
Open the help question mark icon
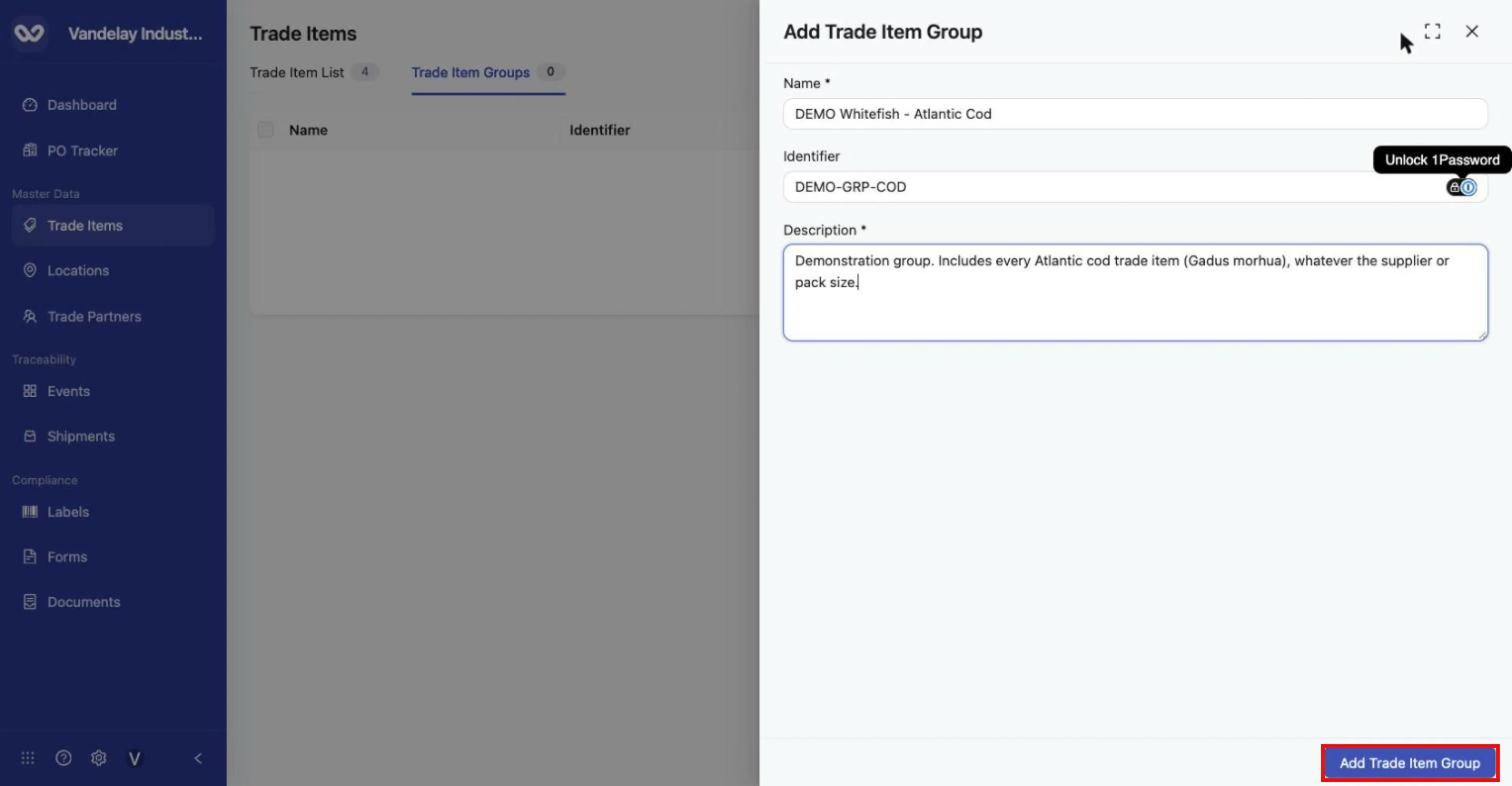click(63, 758)
